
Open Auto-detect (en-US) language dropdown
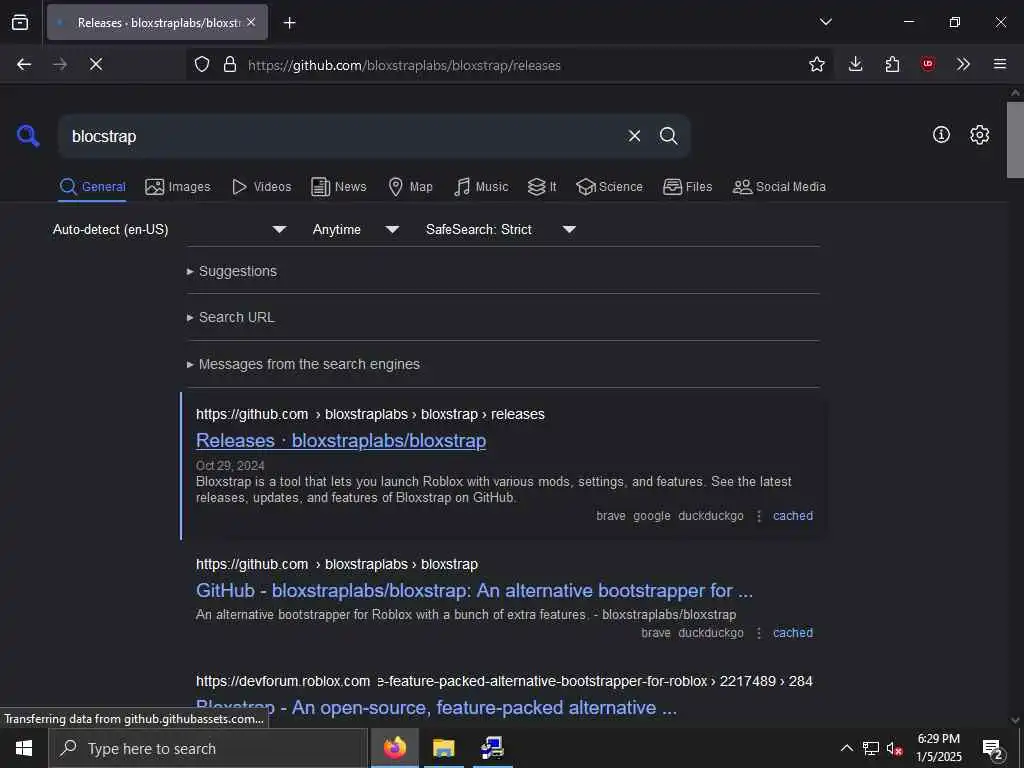point(170,229)
